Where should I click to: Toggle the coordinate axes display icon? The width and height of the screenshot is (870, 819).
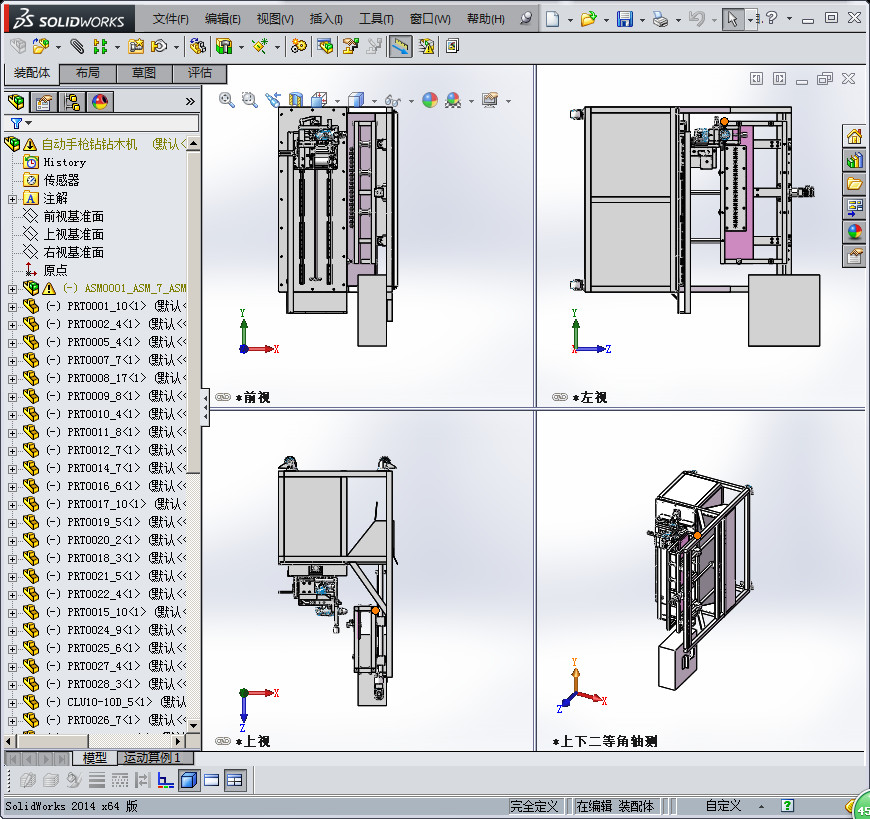pyautogui.click(x=165, y=780)
